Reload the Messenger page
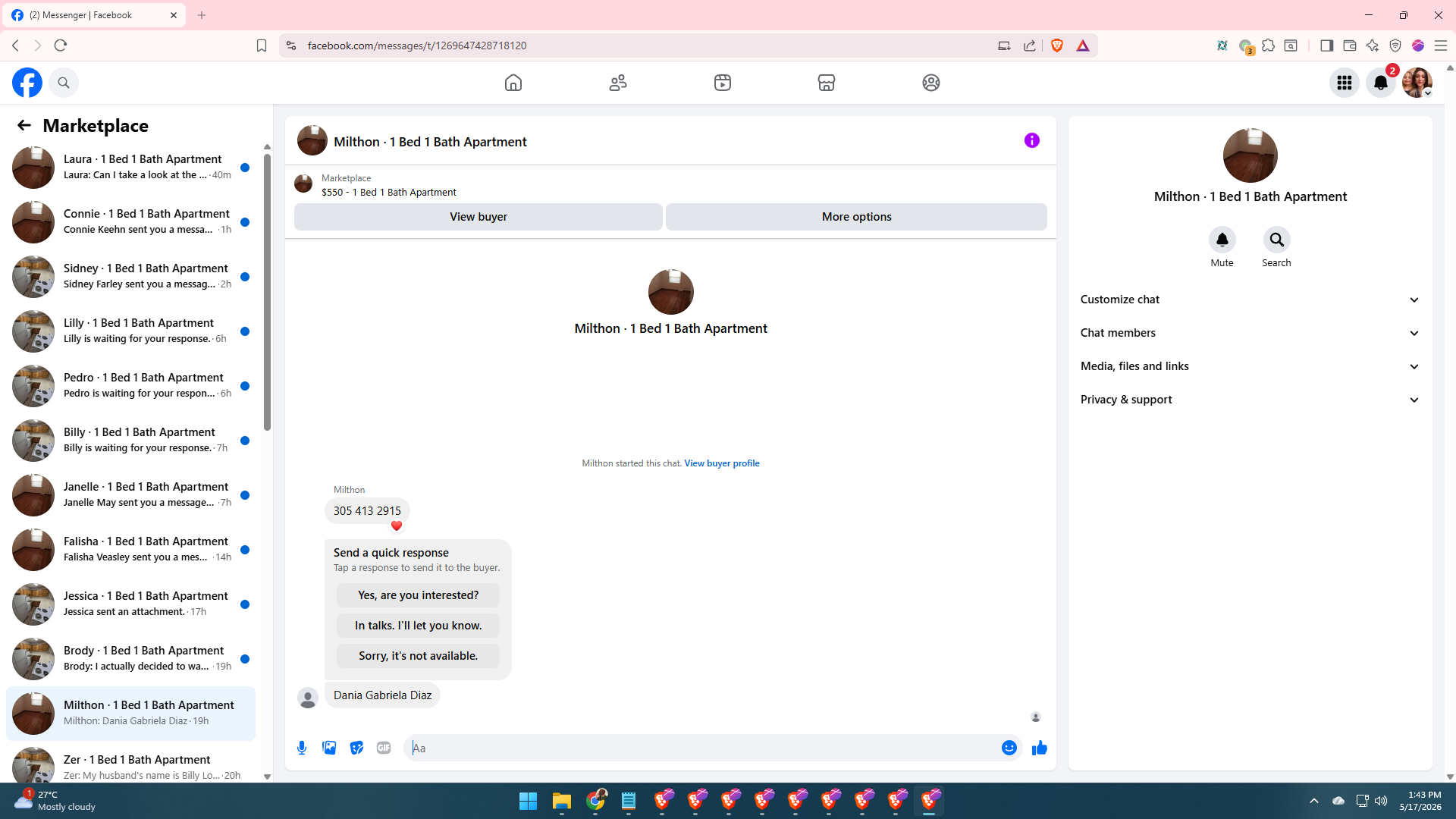 tap(61, 45)
